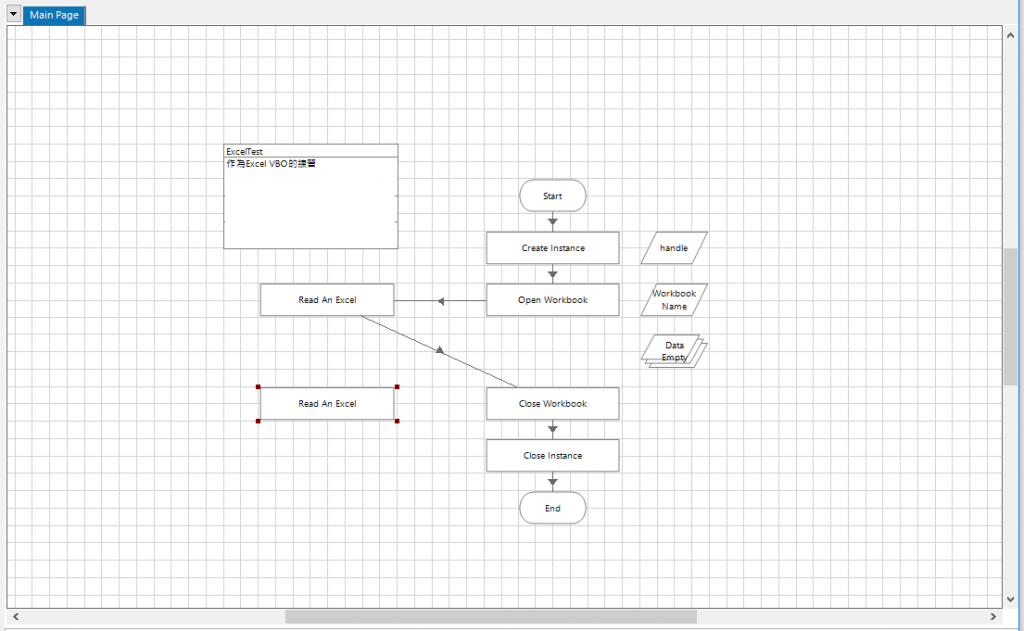The width and height of the screenshot is (1024, 631).
Task: Click the horizontal scrollbar thumb
Action: [491, 616]
